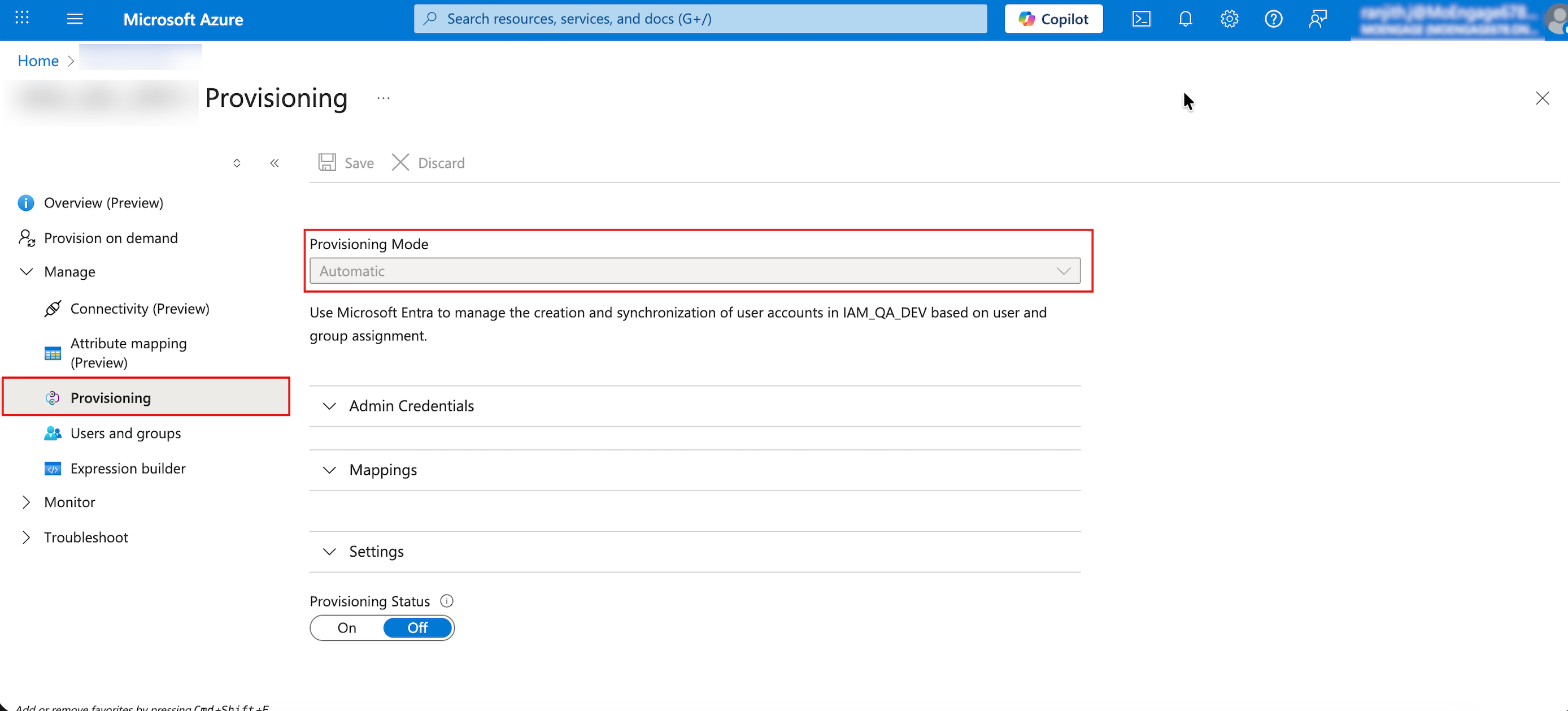Click the search resources input field
The image size is (1568, 711).
point(700,19)
